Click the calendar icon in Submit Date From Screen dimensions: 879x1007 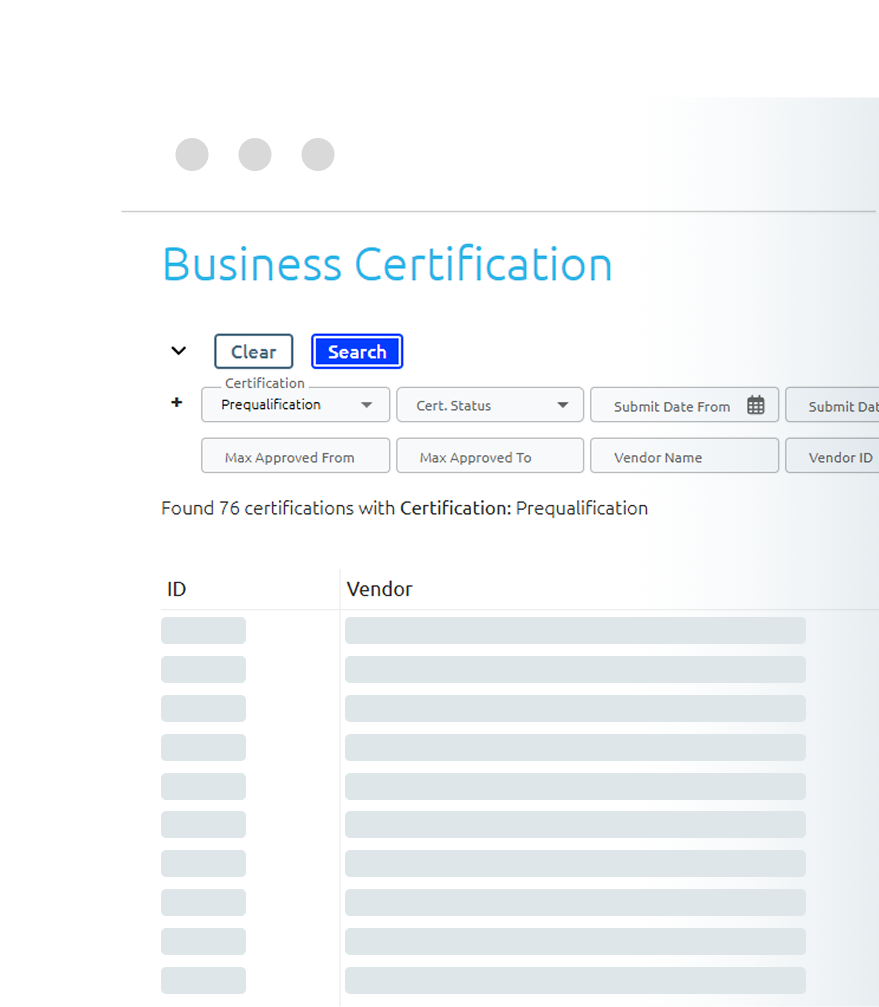756,405
